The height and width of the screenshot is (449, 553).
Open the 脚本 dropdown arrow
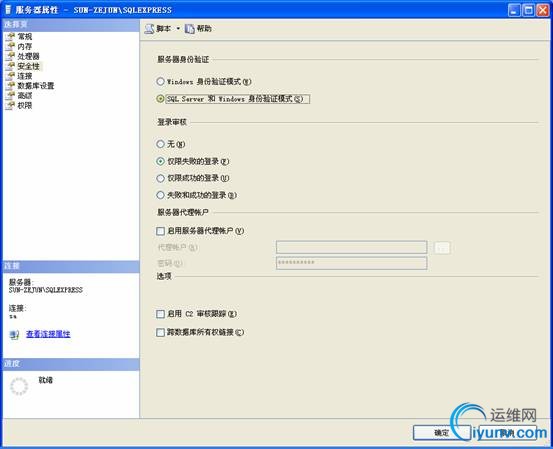tap(178, 29)
